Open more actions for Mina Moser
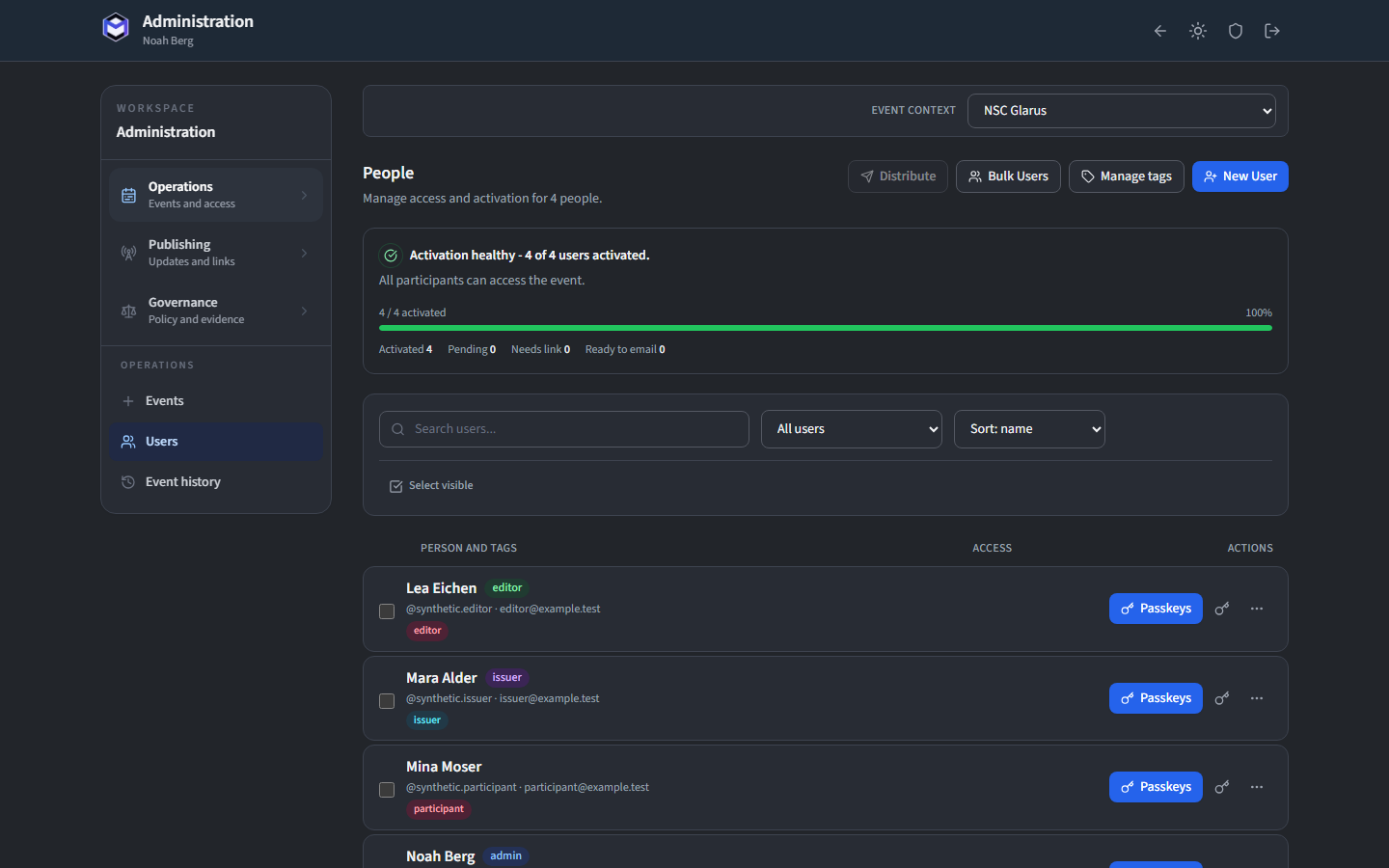Viewport: 1389px width, 868px height. coord(1257,787)
